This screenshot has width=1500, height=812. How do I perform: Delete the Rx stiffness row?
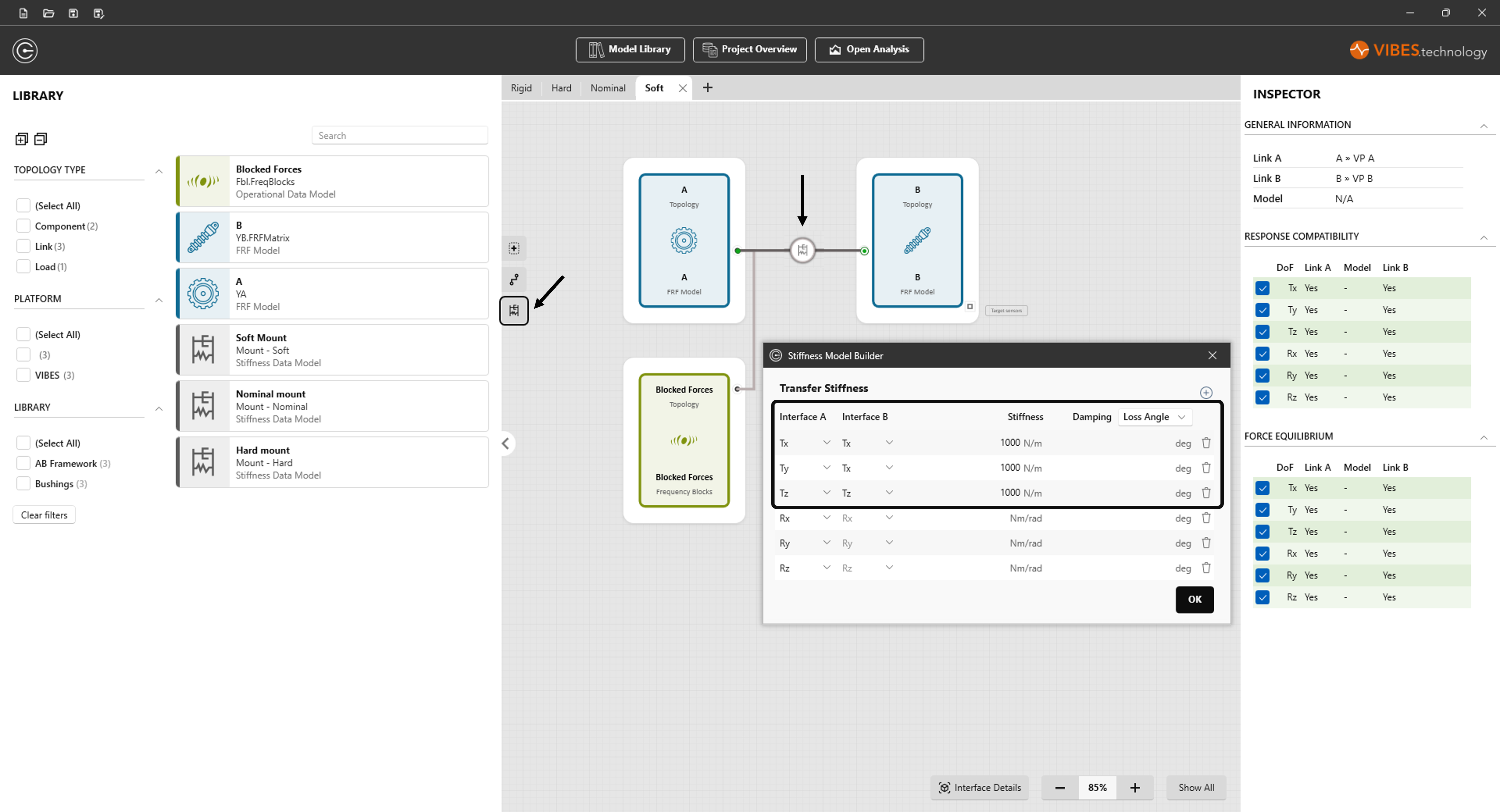(x=1206, y=518)
